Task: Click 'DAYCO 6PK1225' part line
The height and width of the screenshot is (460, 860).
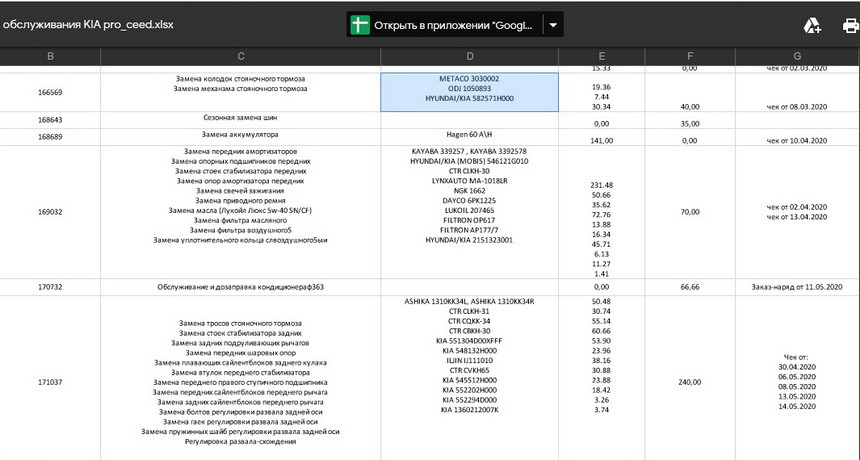Action: click(x=469, y=201)
